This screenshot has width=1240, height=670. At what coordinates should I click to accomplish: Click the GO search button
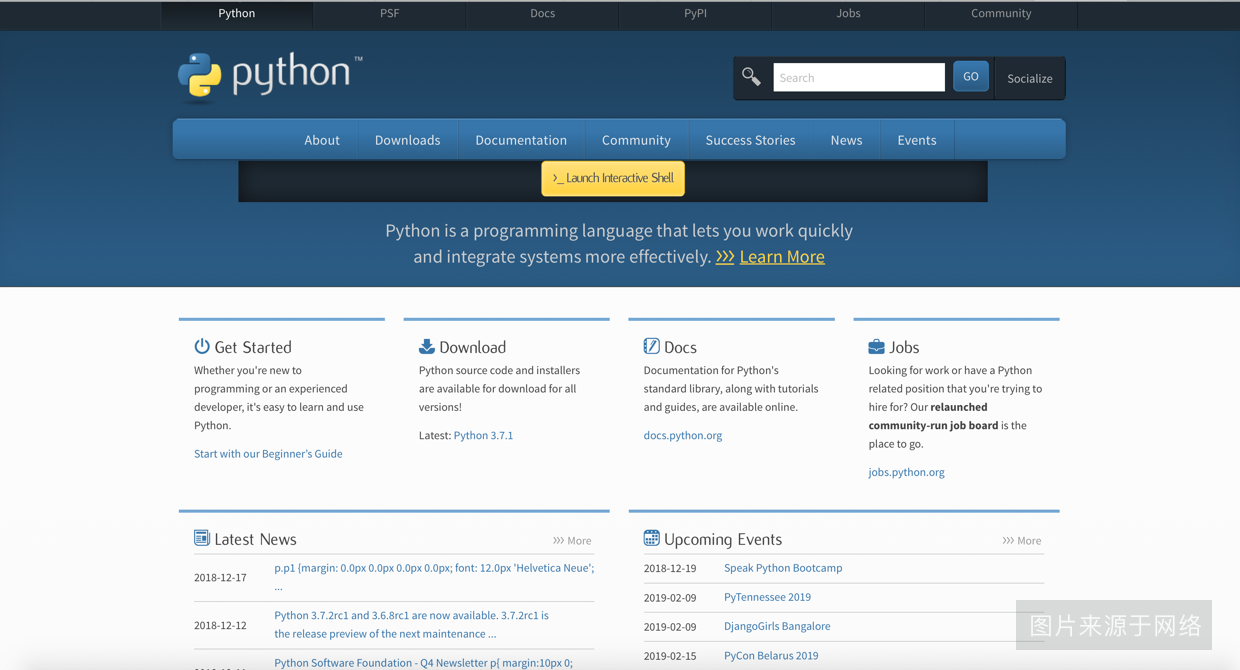click(971, 77)
